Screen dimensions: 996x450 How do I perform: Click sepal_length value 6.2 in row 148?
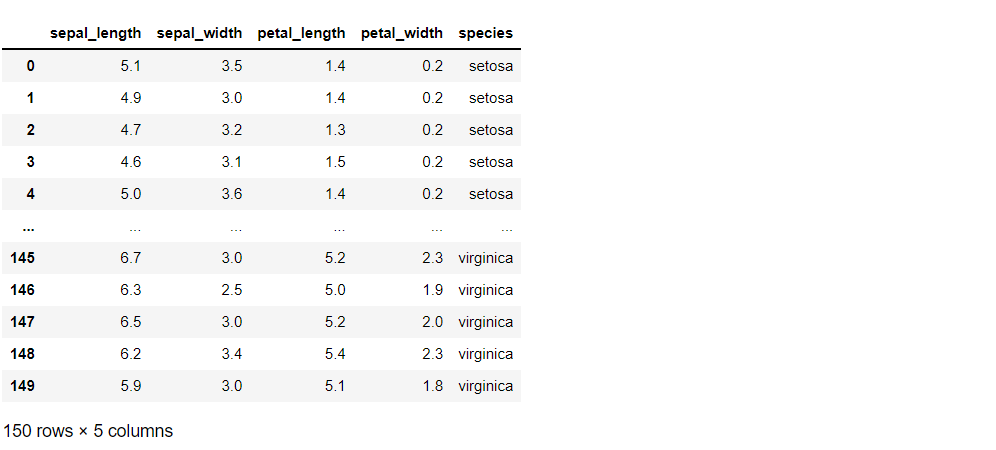coord(130,354)
